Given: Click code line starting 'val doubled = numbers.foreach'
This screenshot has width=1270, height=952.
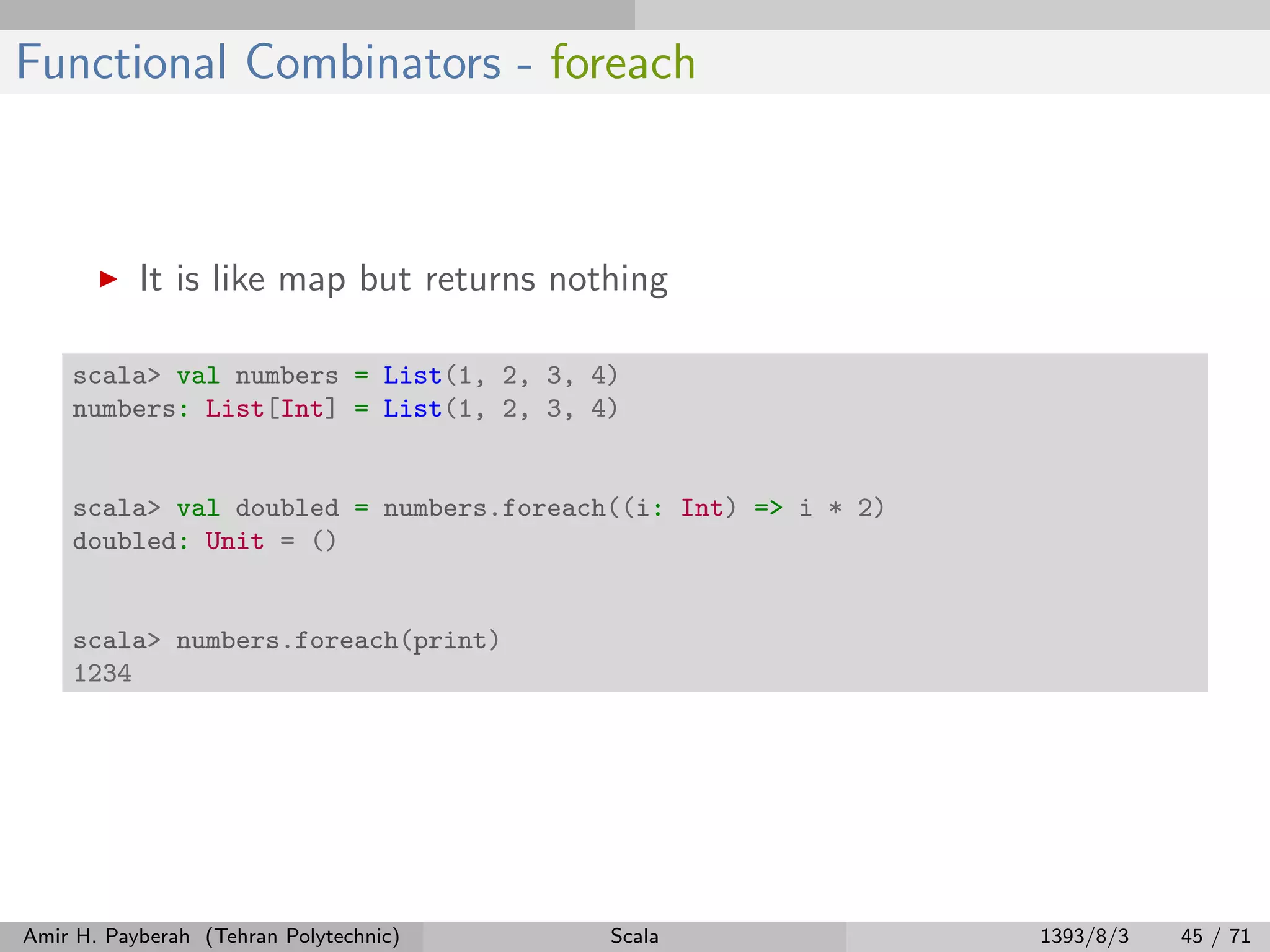Looking at the screenshot, I should (x=530, y=508).
